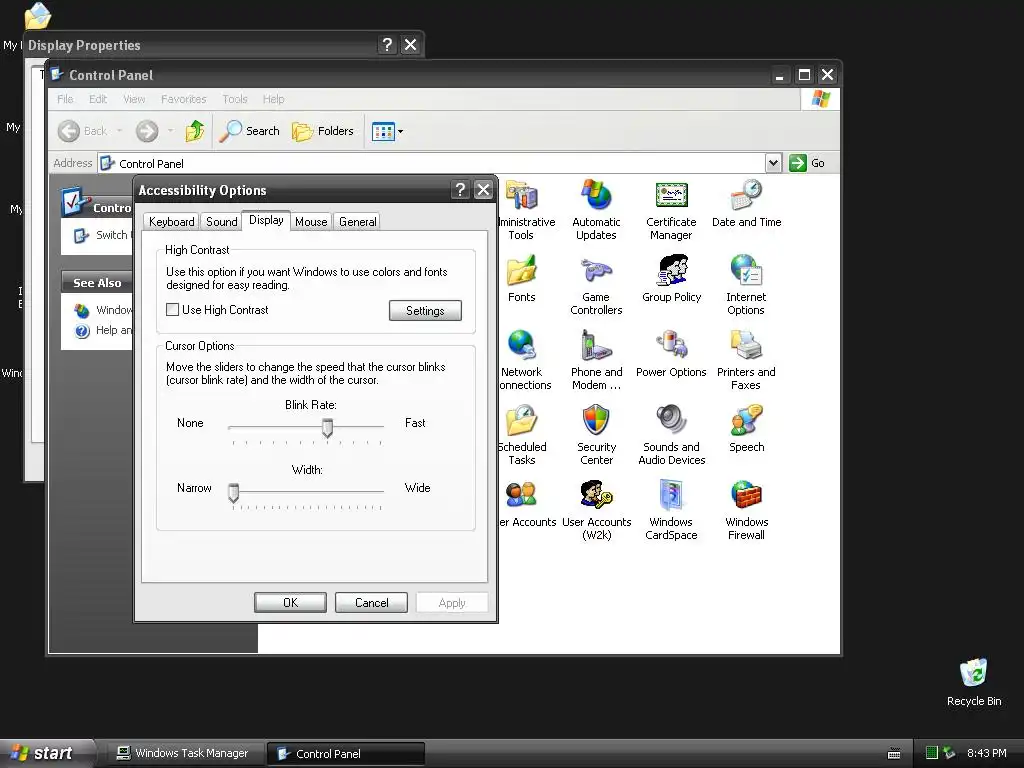
Task: Open the Favorites menu
Action: 184,99
